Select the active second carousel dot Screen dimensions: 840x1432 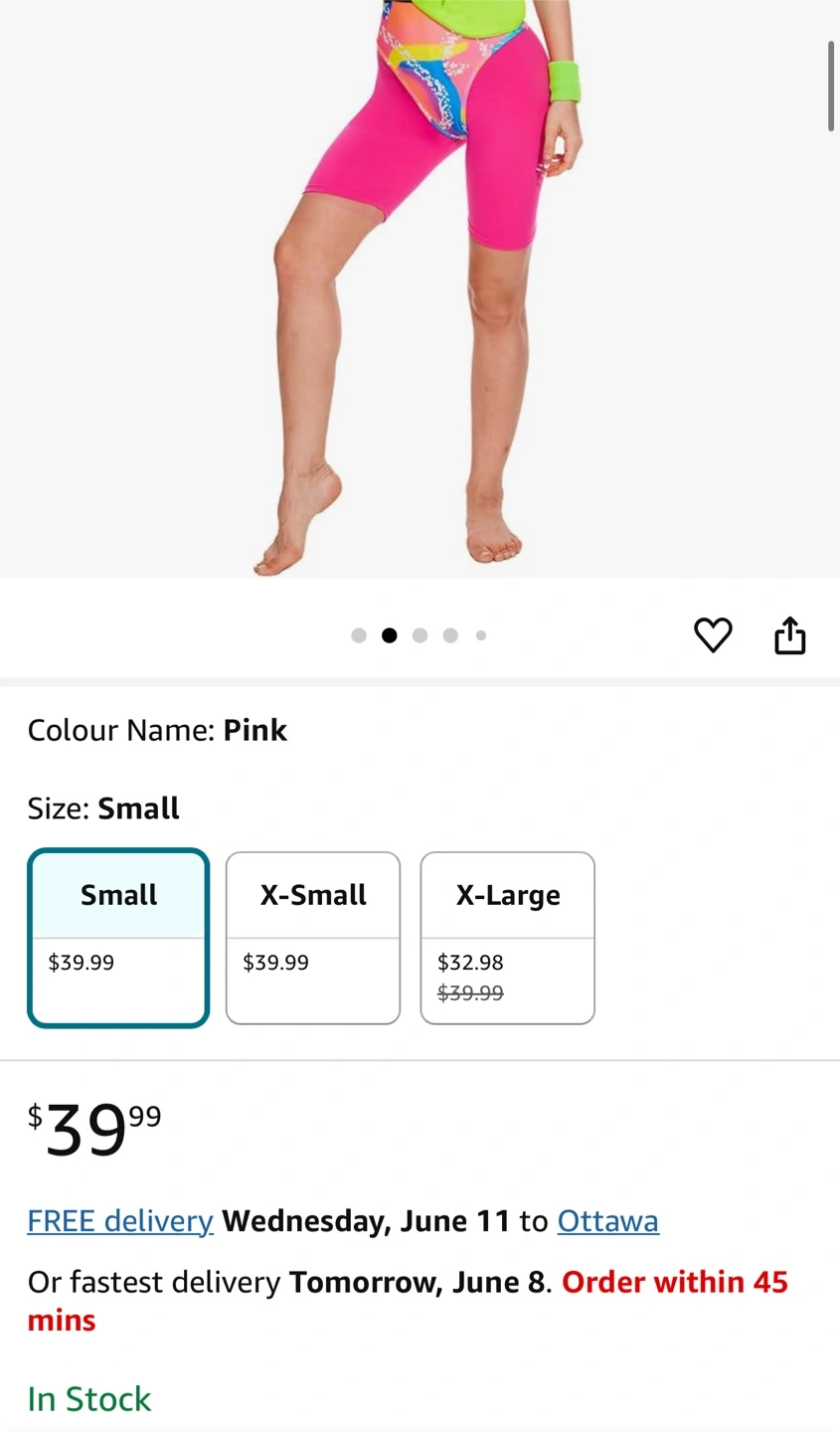[390, 635]
